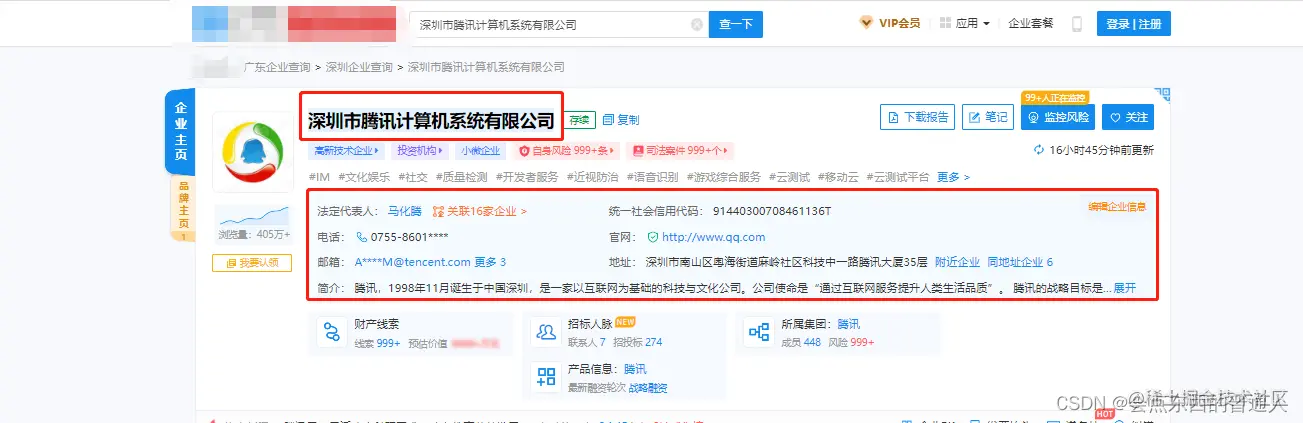Image resolution: width=1303 pixels, height=423 pixels.
Task: Open the 线索 999+ count link
Action: tap(377, 342)
